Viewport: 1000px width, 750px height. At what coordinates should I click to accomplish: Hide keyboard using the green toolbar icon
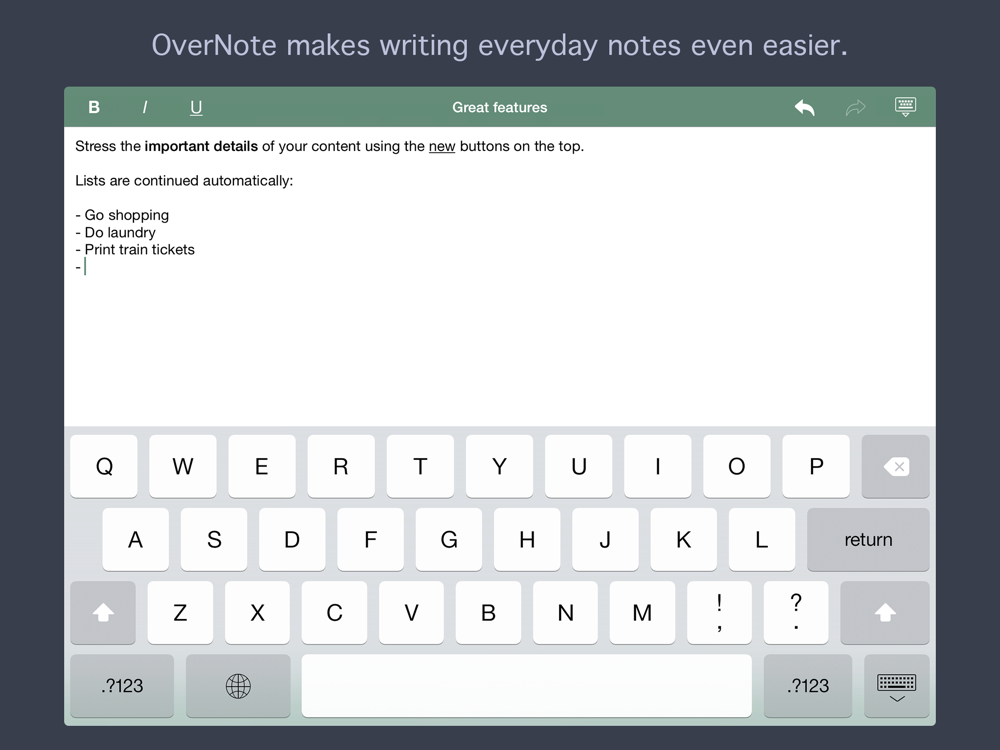pyautogui.click(x=906, y=107)
